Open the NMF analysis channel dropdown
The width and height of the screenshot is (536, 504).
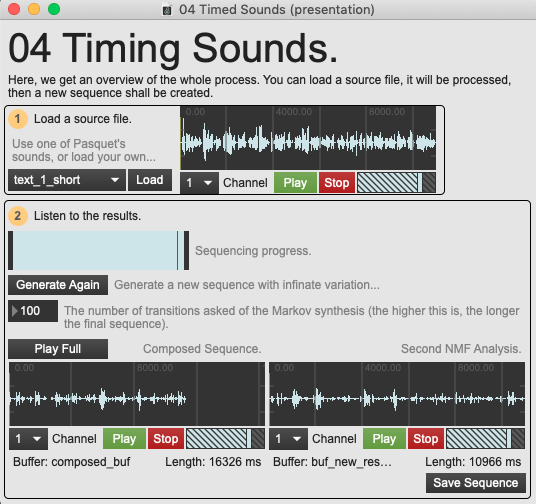tap(289, 438)
